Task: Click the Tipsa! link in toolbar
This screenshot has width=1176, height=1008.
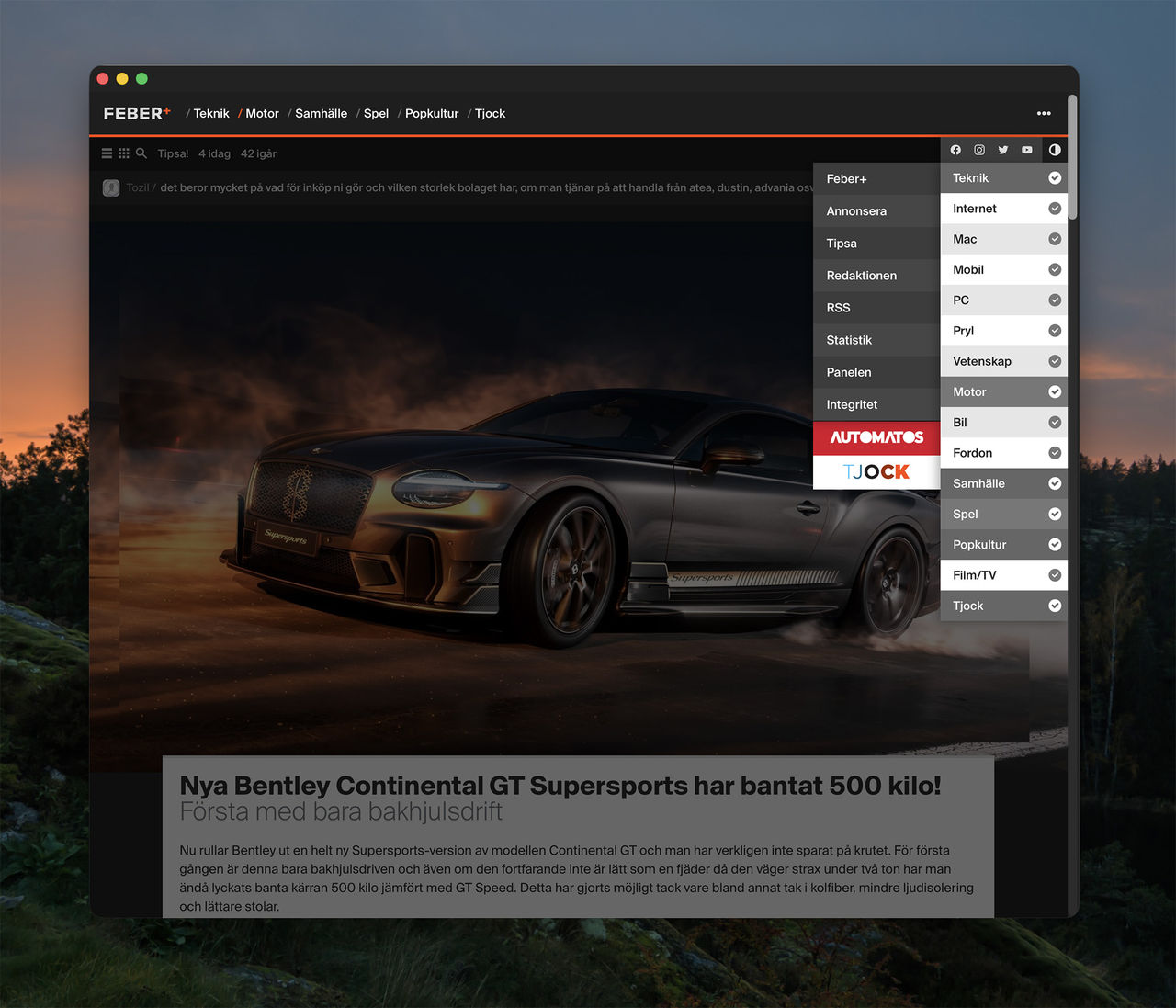Action: pyautogui.click(x=173, y=154)
